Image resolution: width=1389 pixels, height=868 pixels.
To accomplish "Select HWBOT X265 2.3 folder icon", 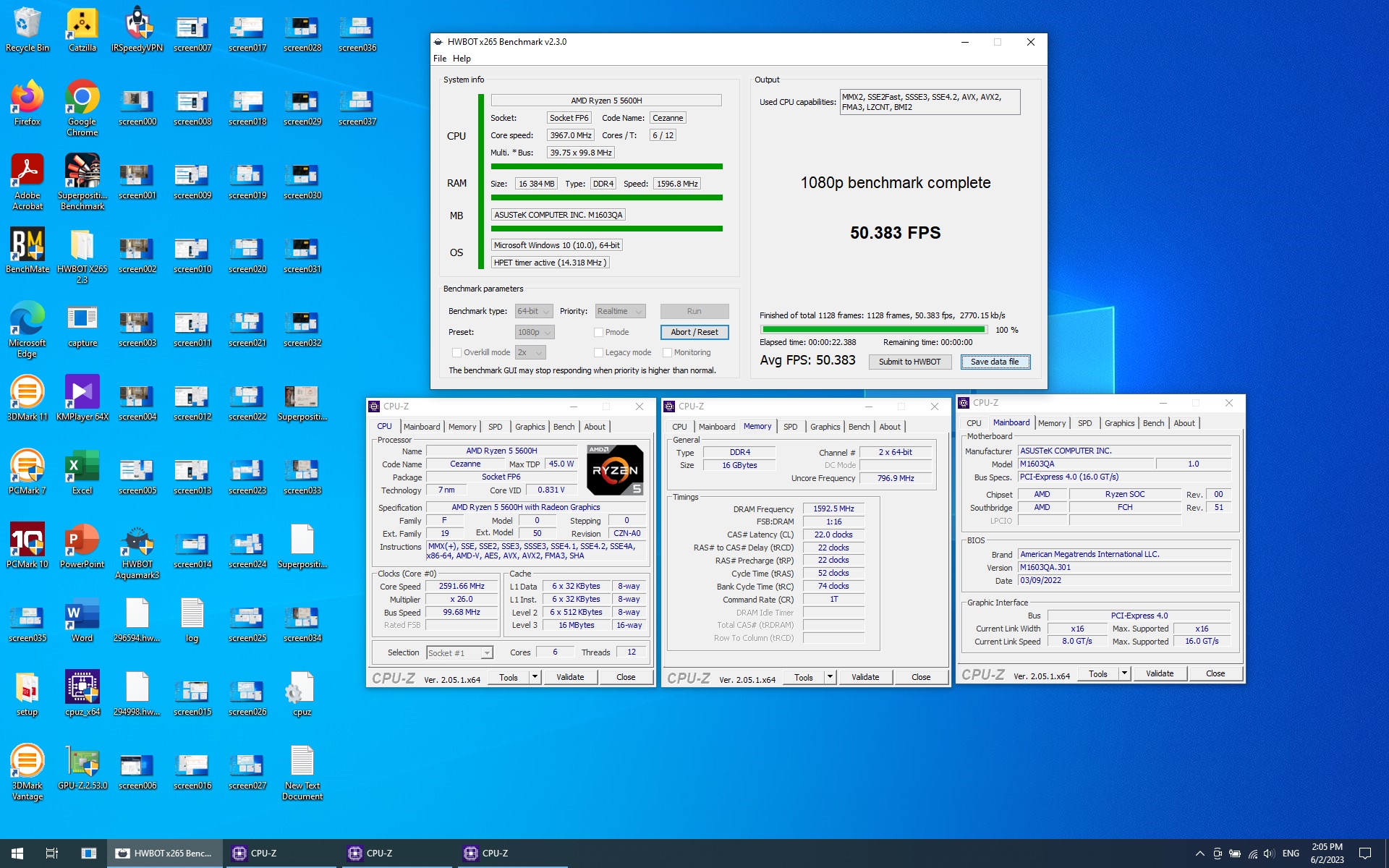I will [x=82, y=256].
